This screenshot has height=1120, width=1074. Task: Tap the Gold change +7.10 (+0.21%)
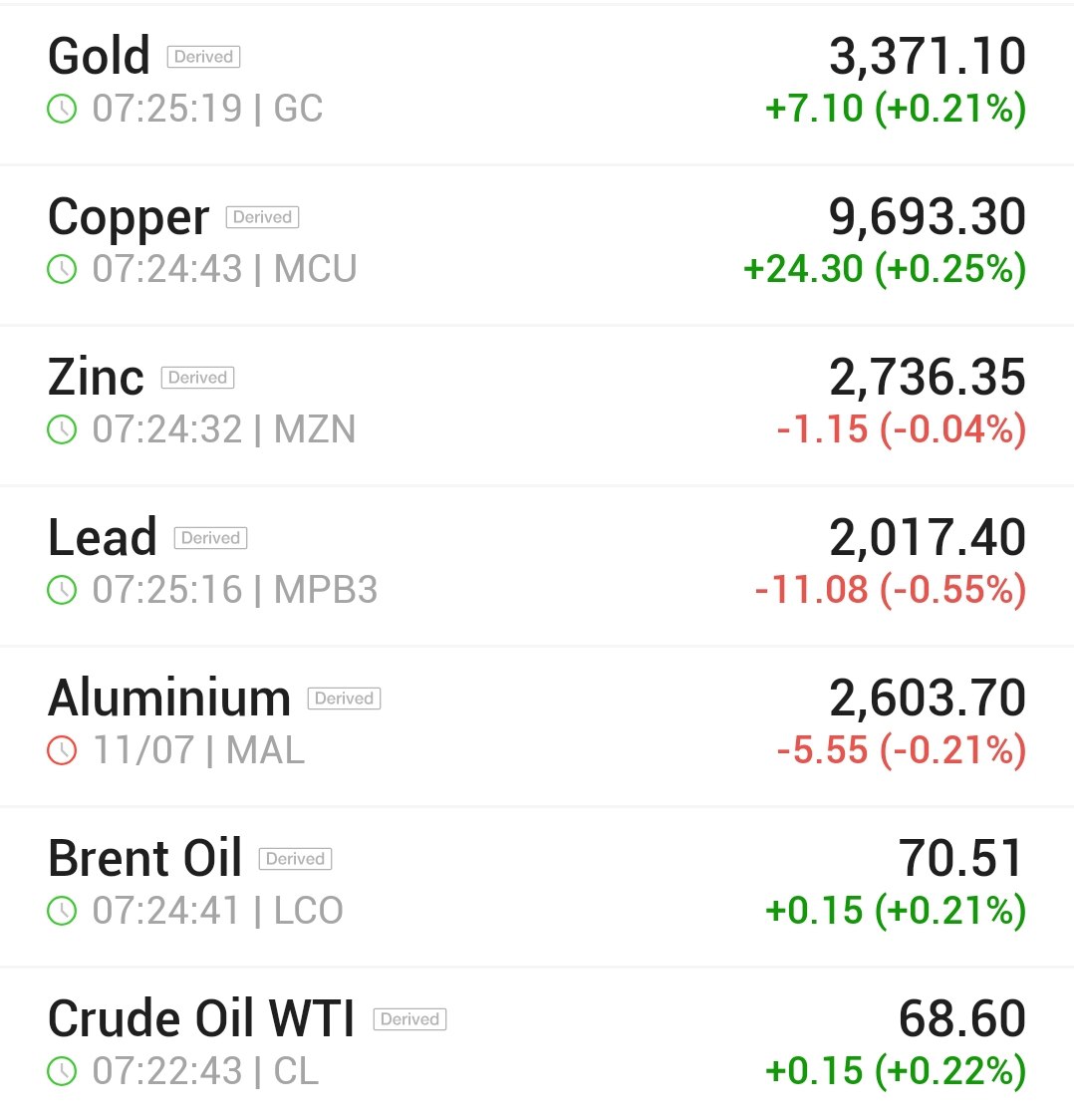[x=896, y=109]
